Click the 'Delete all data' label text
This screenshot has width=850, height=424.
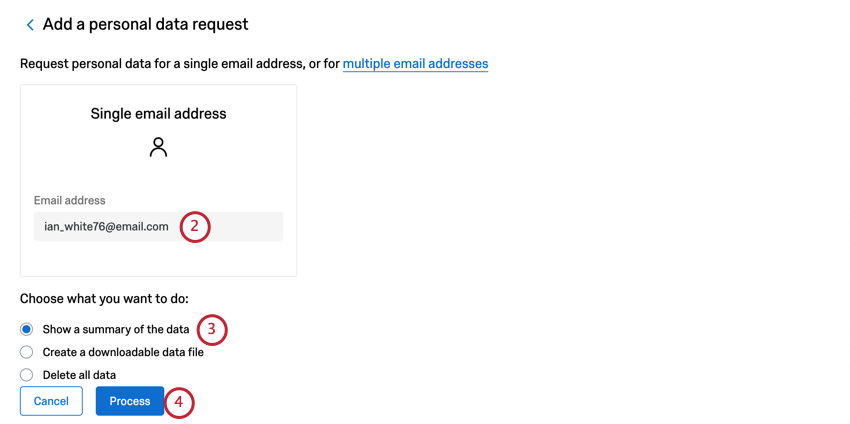[79, 375]
